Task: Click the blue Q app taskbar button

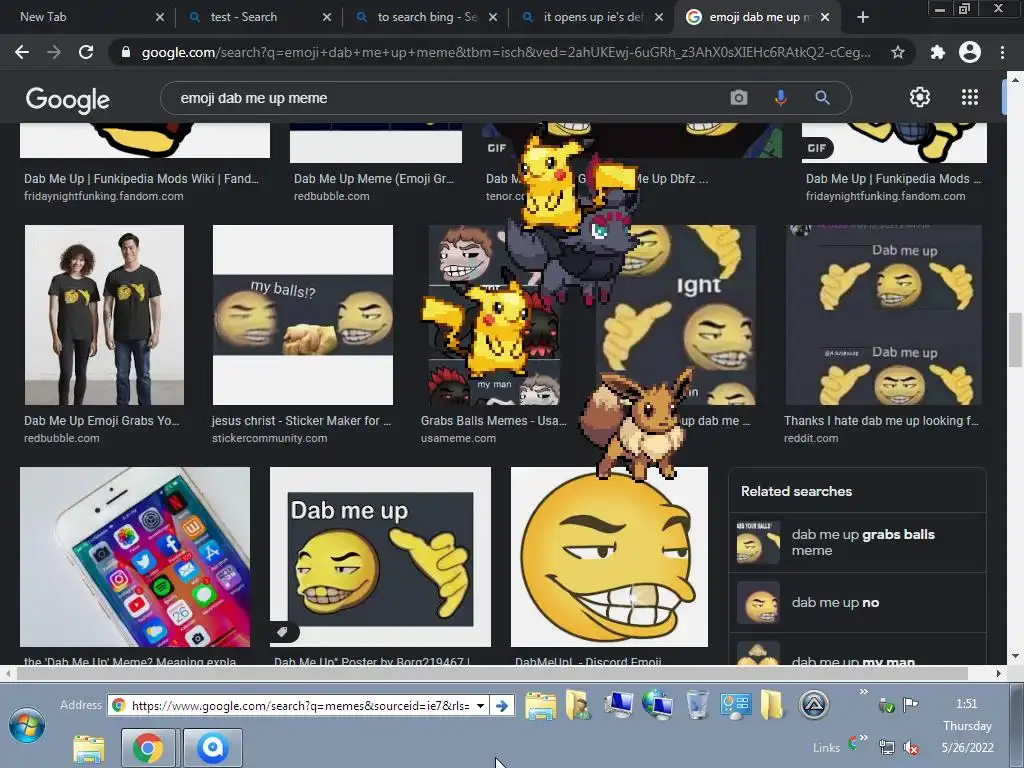Action: (213, 748)
